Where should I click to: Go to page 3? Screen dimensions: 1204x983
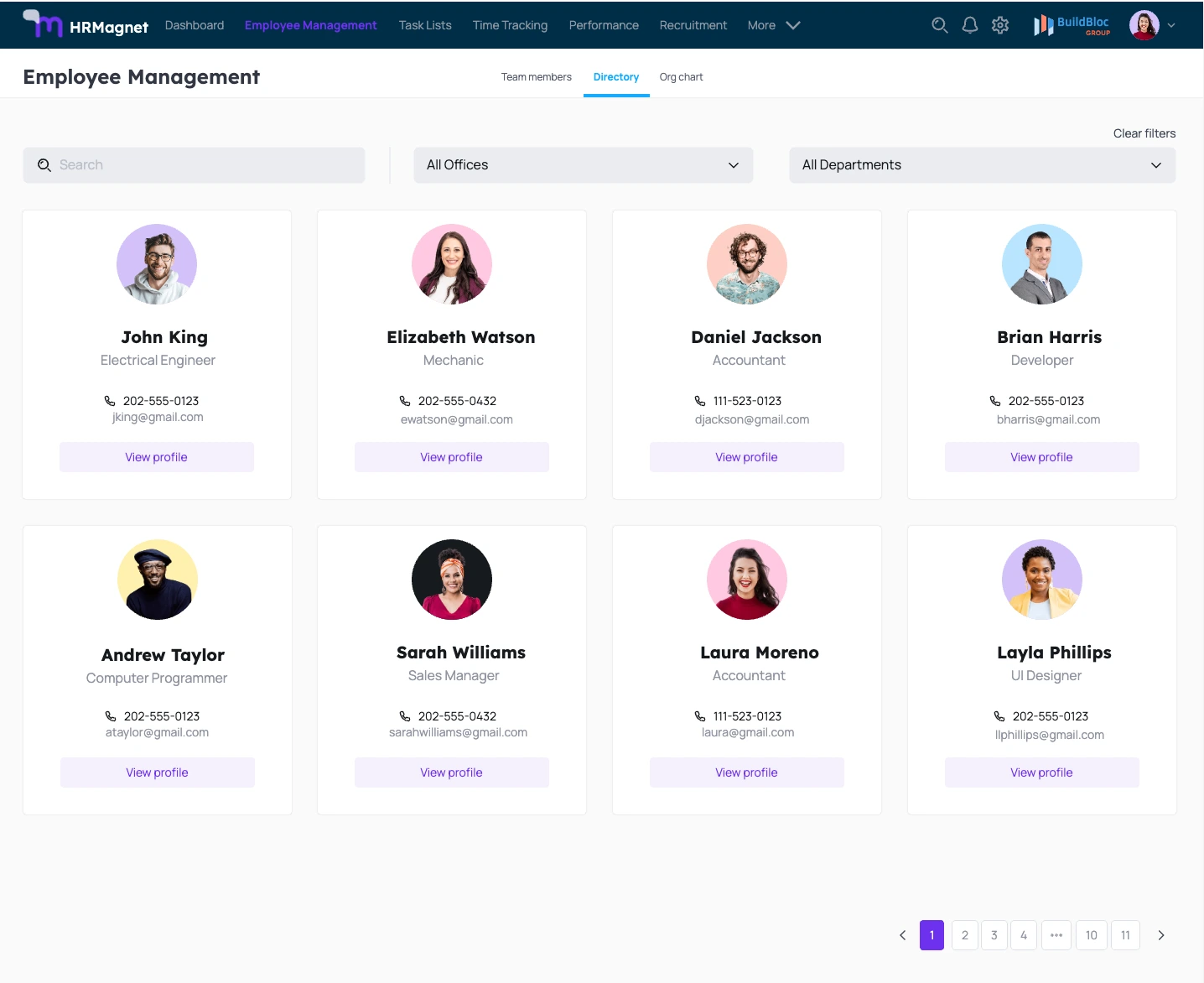point(994,935)
